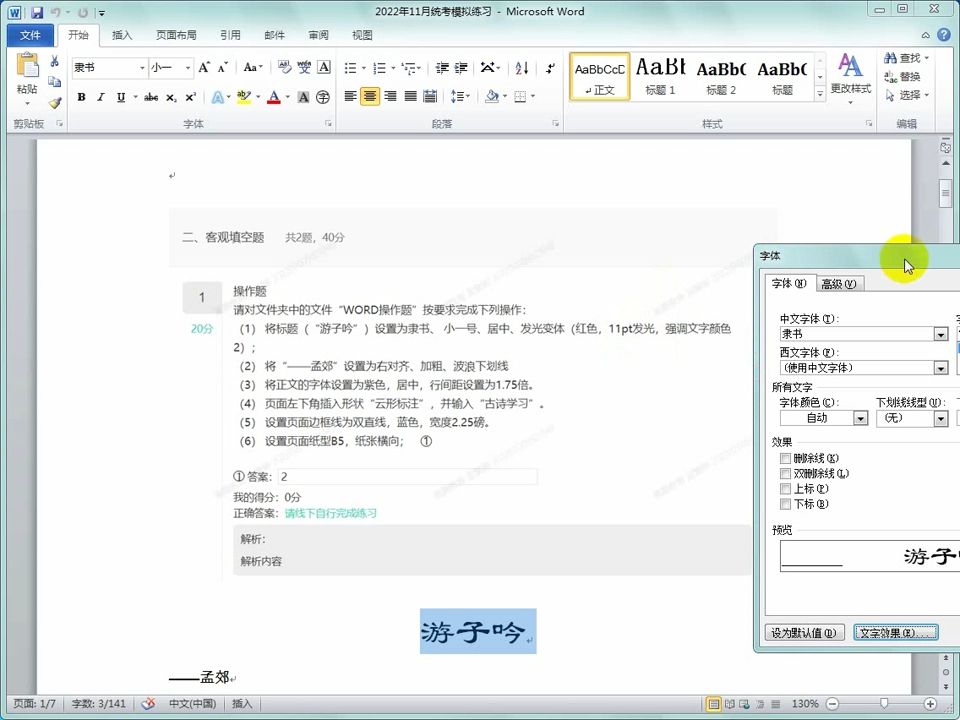The image size is (960, 720).
Task: Apply italic formatting to selected text
Action: [103, 96]
